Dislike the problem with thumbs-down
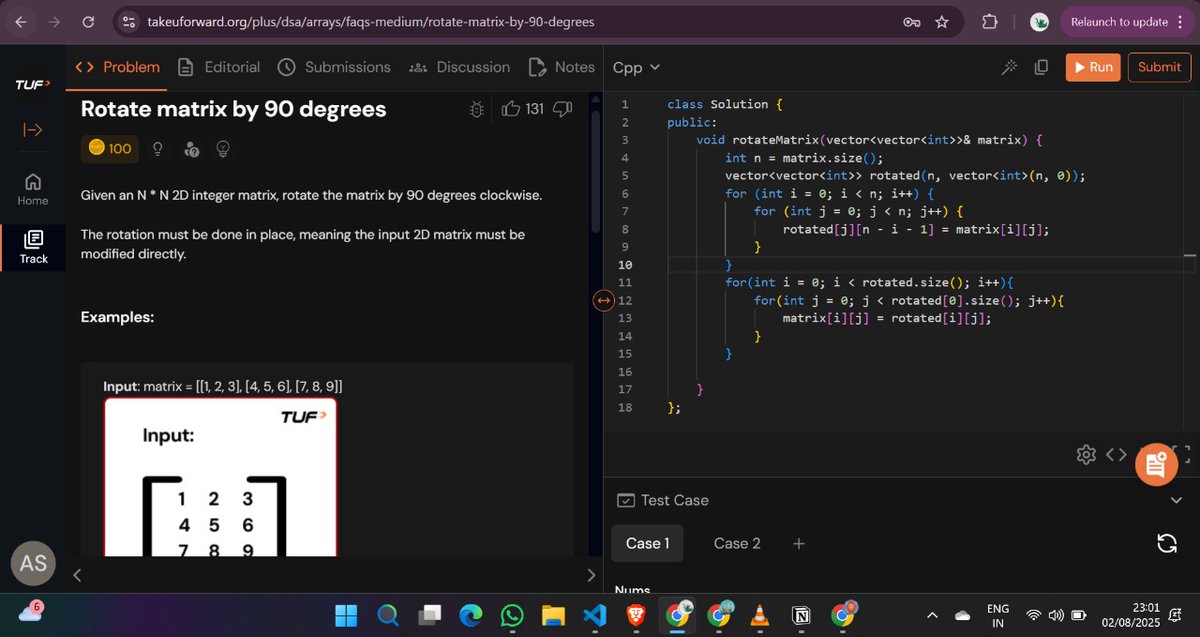The image size is (1200, 637). (x=562, y=108)
